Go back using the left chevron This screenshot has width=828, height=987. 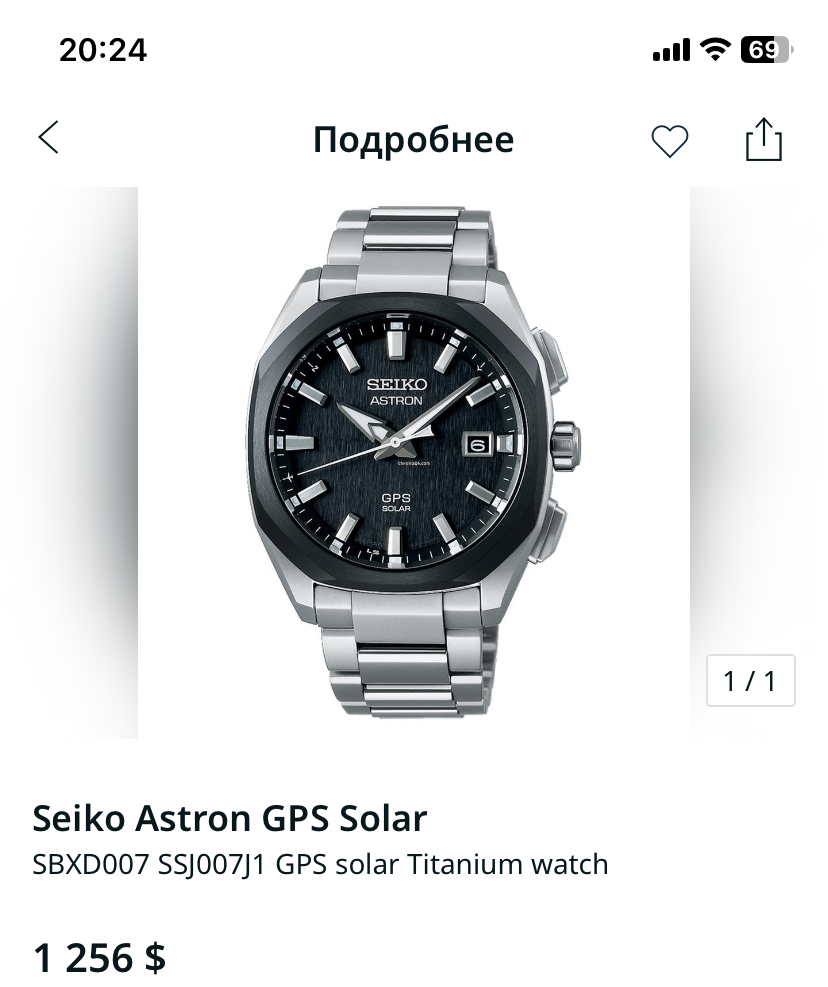click(x=48, y=138)
